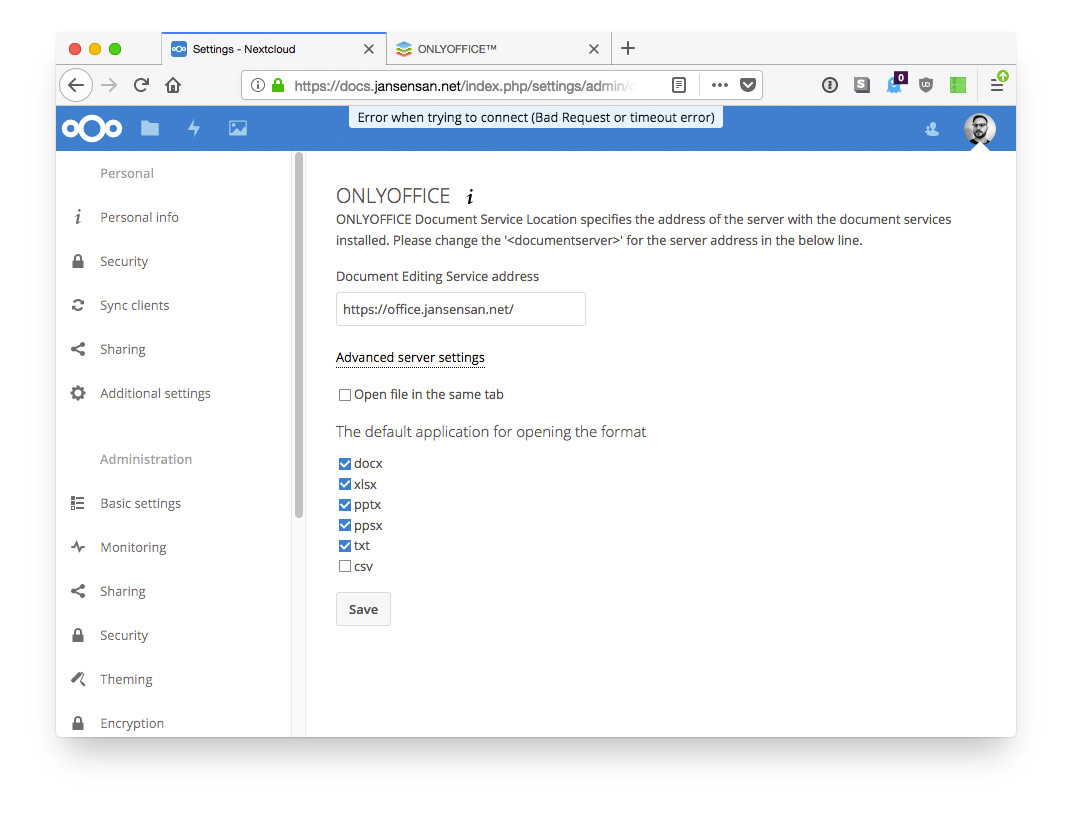
Task: Open Basic settings under Administration
Action: [141, 503]
